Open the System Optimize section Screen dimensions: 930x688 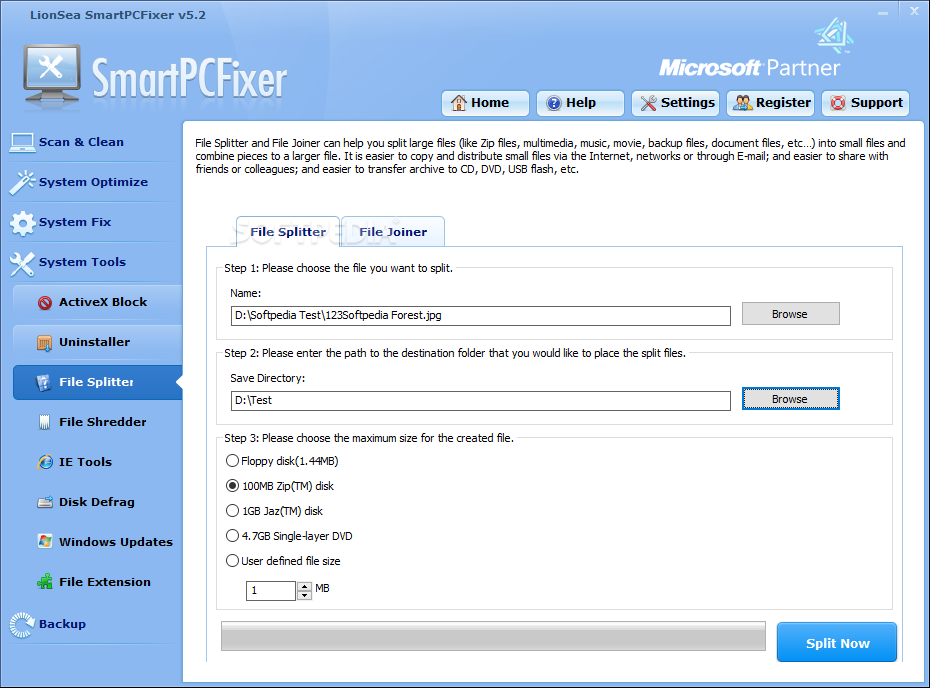click(x=95, y=182)
